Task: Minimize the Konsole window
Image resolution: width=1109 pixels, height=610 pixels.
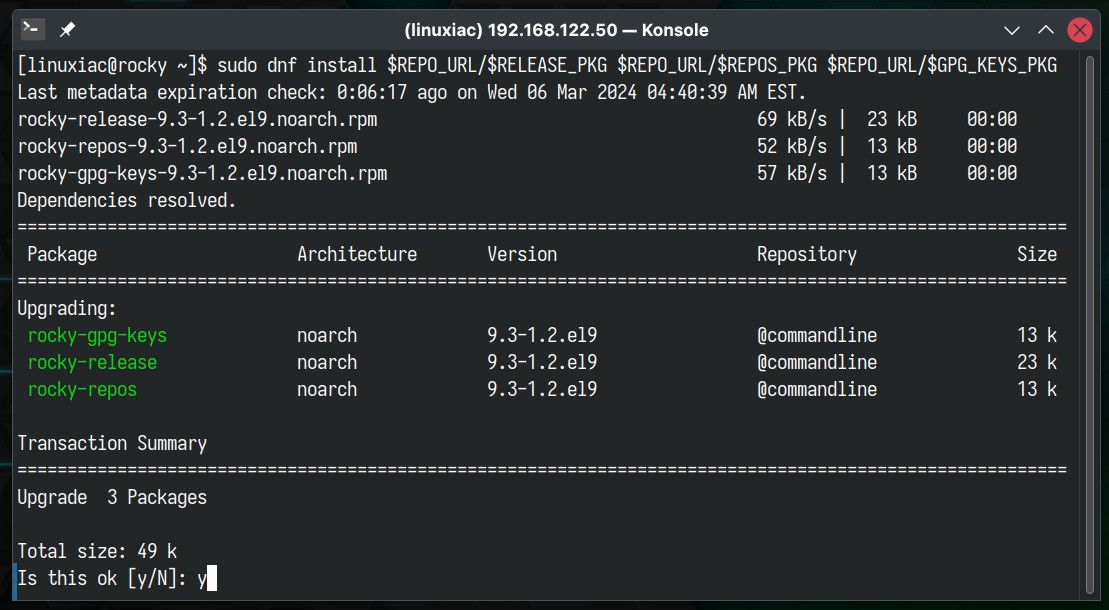Action: 1012,30
